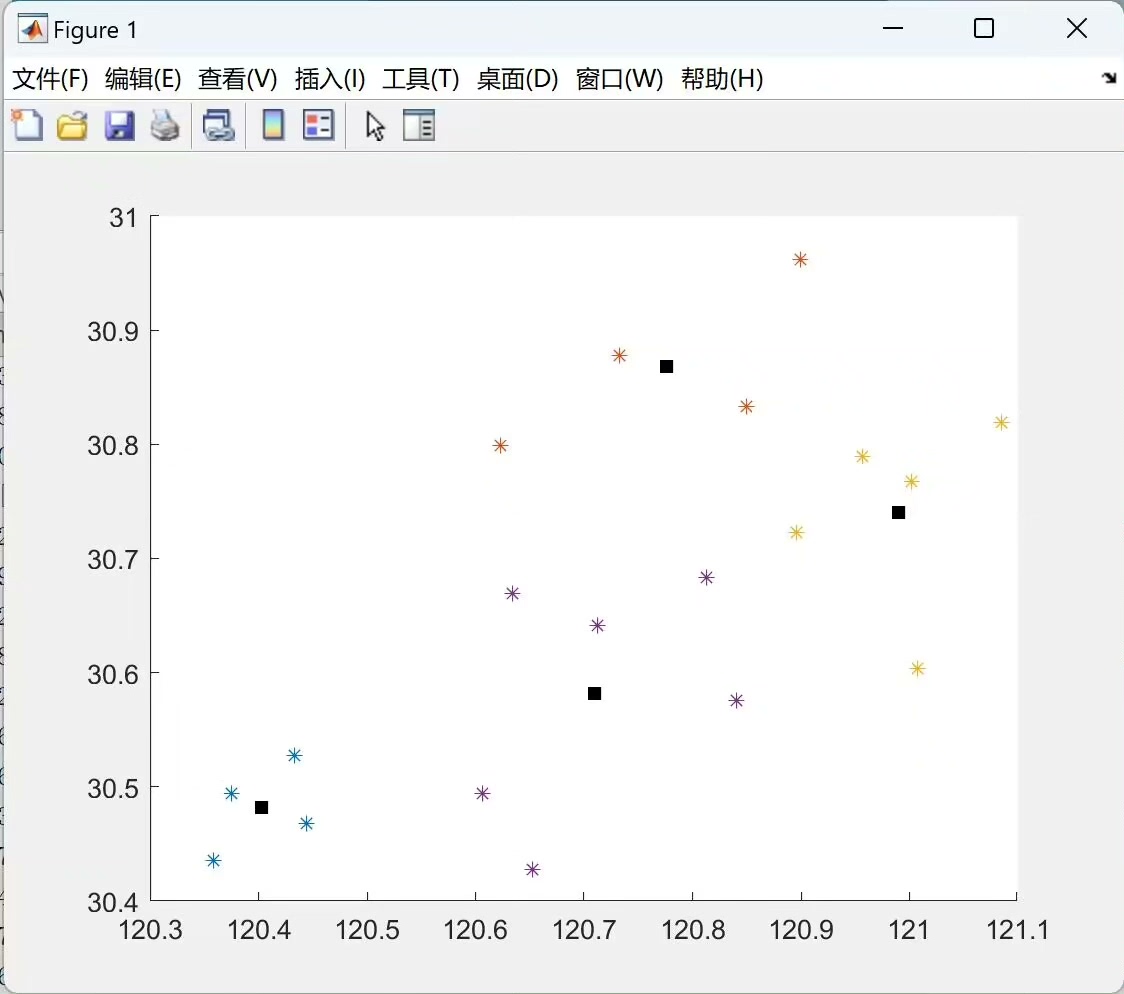The image size is (1124, 994).
Task: Maximize the Figure 1 window
Action: point(984,29)
